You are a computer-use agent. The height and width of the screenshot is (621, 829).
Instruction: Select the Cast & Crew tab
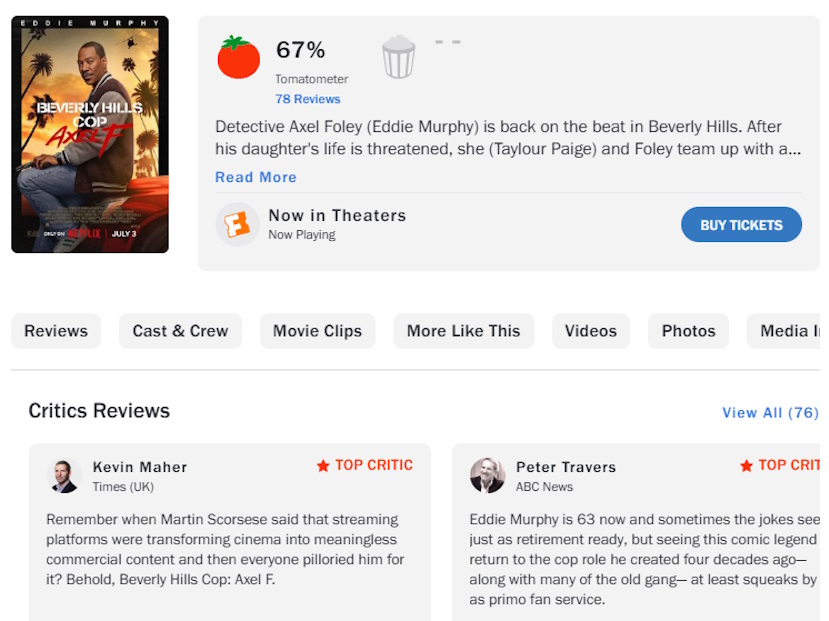point(180,331)
